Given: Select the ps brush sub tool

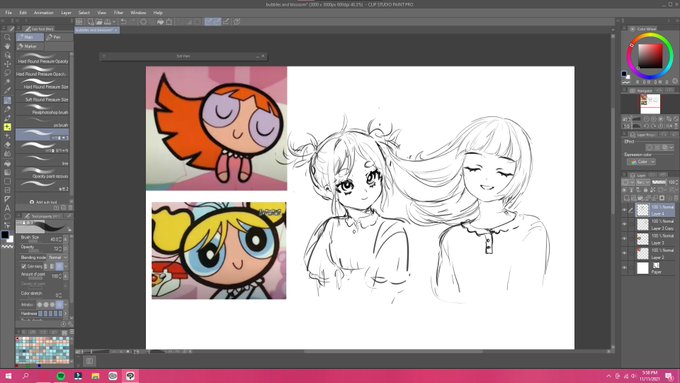Looking at the screenshot, I should point(42,122).
